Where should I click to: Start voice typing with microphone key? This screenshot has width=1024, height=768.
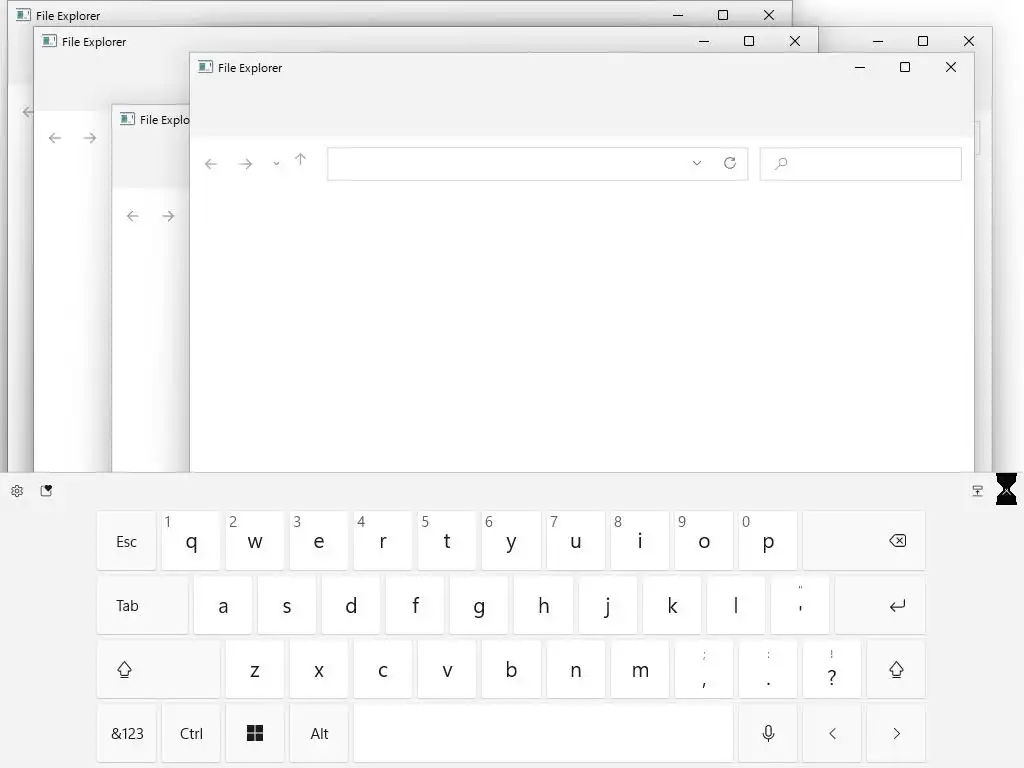coord(768,733)
